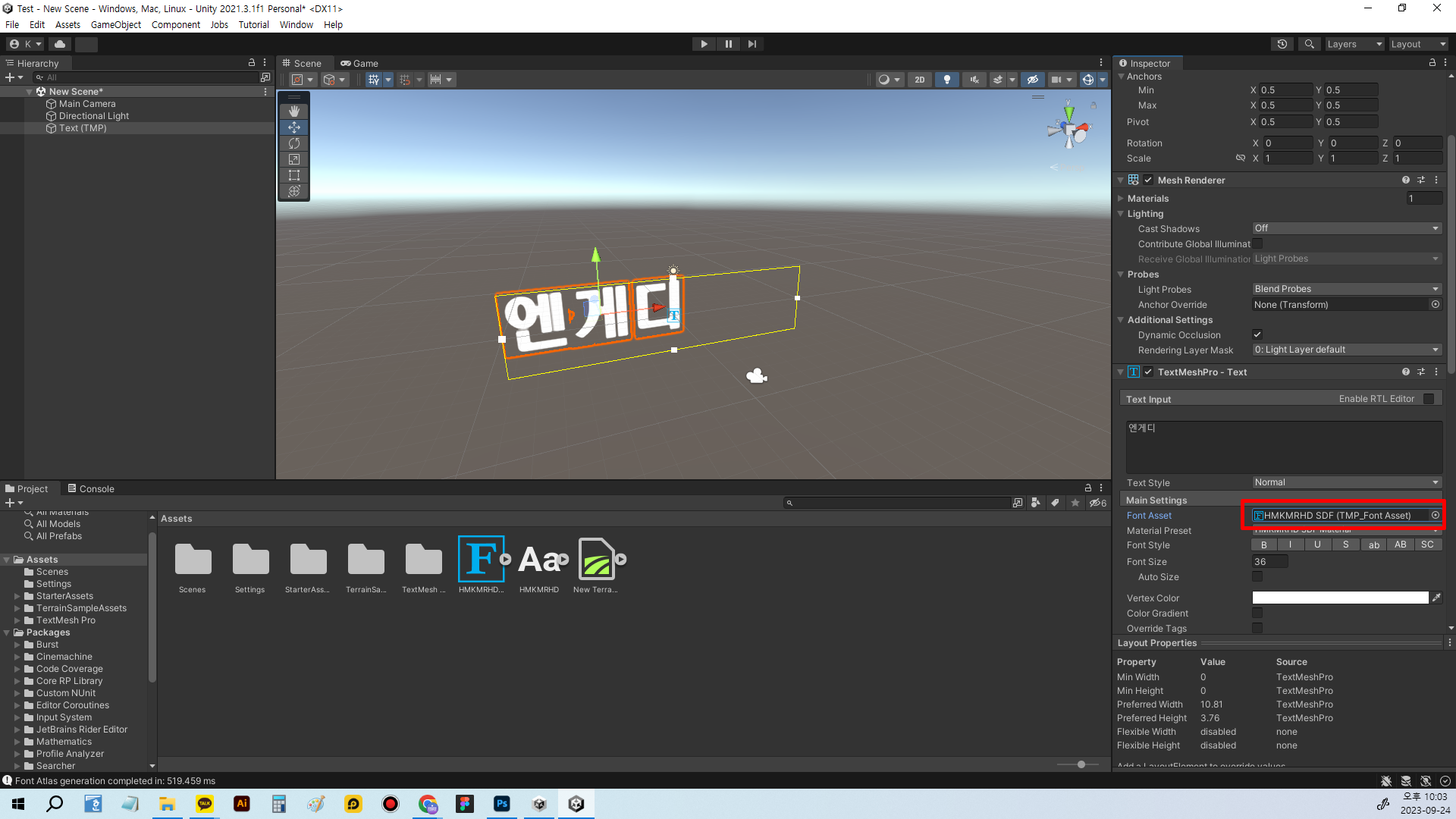Image resolution: width=1456 pixels, height=819 pixels.
Task: Click the Pause button
Action: pyautogui.click(x=728, y=44)
